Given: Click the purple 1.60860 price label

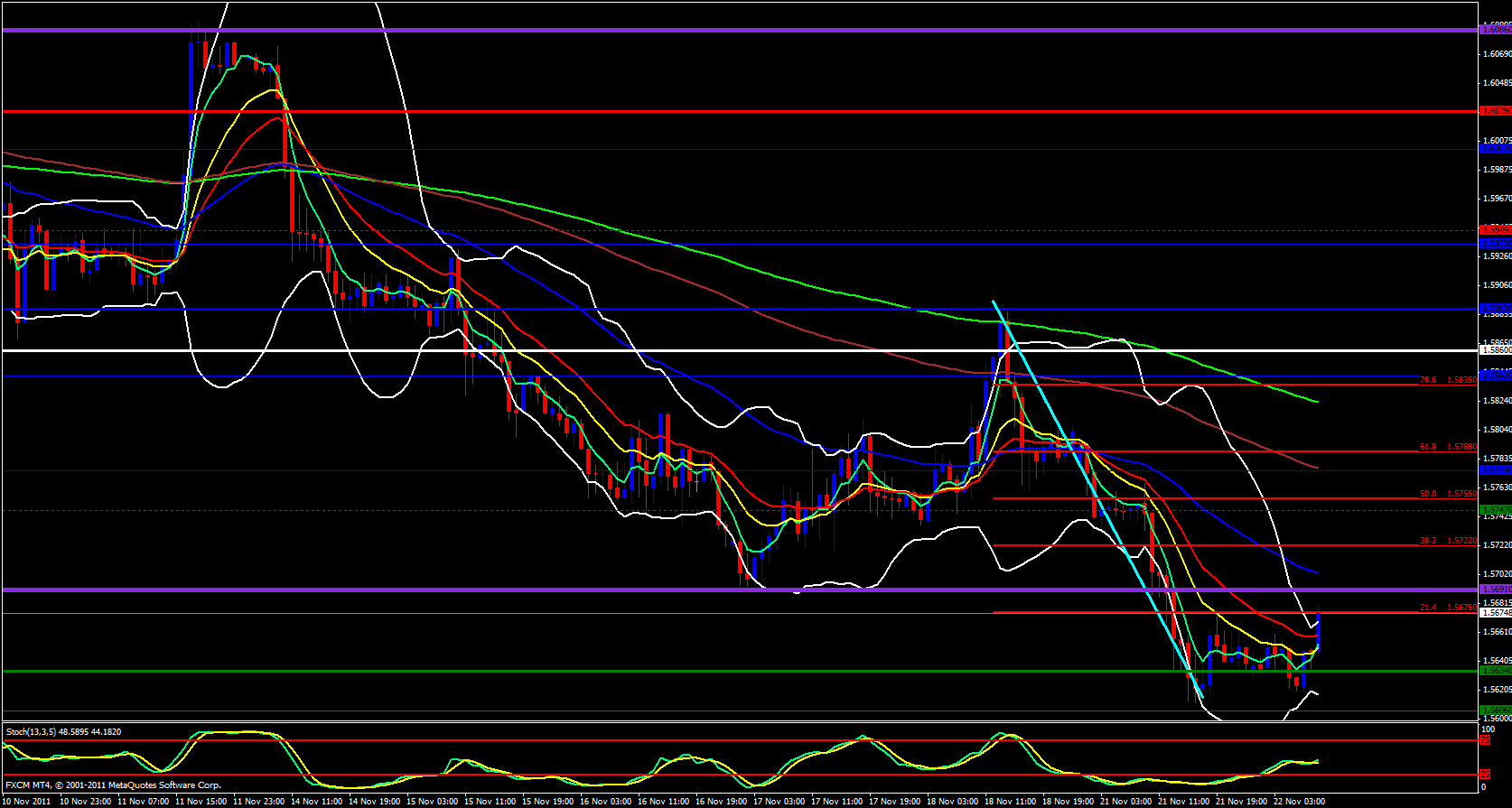Looking at the screenshot, I should click(x=1495, y=30).
